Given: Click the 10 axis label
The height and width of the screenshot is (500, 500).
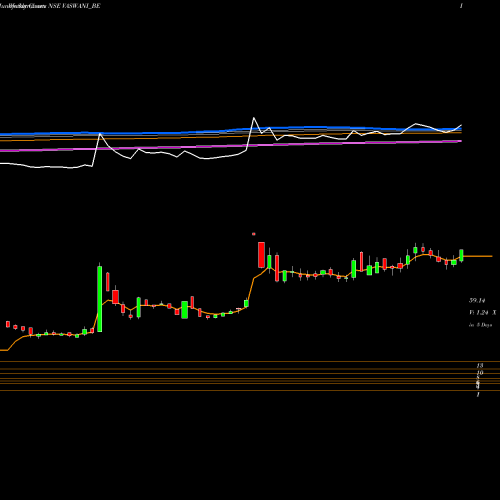Looking at the screenshot, I should pos(480,373).
